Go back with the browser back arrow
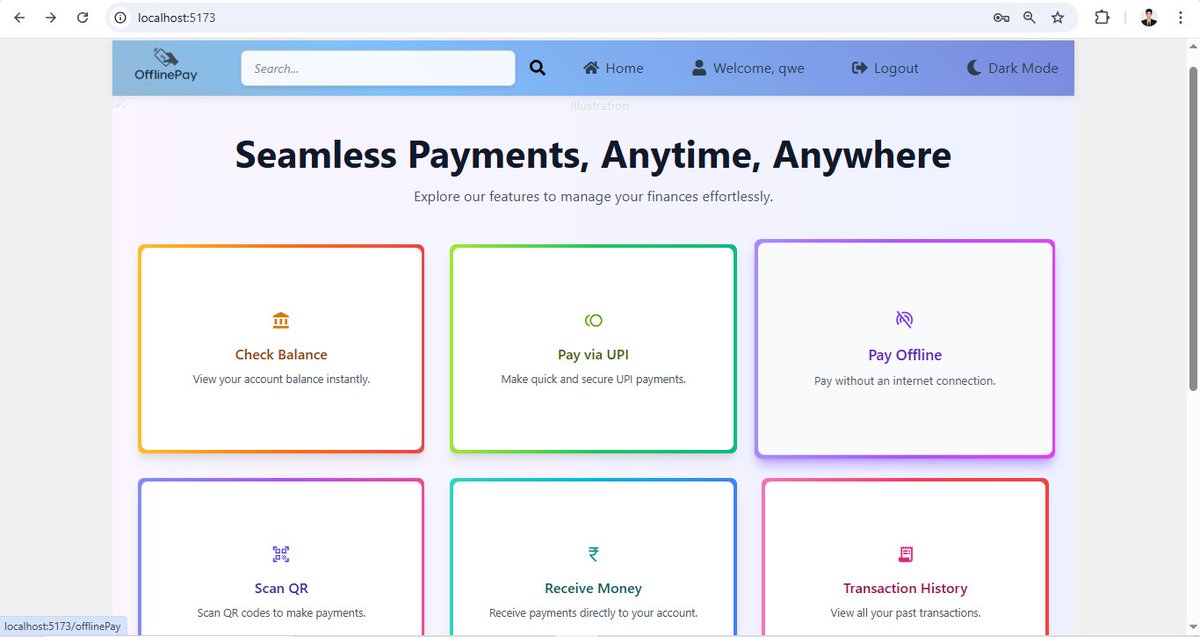 (19, 18)
